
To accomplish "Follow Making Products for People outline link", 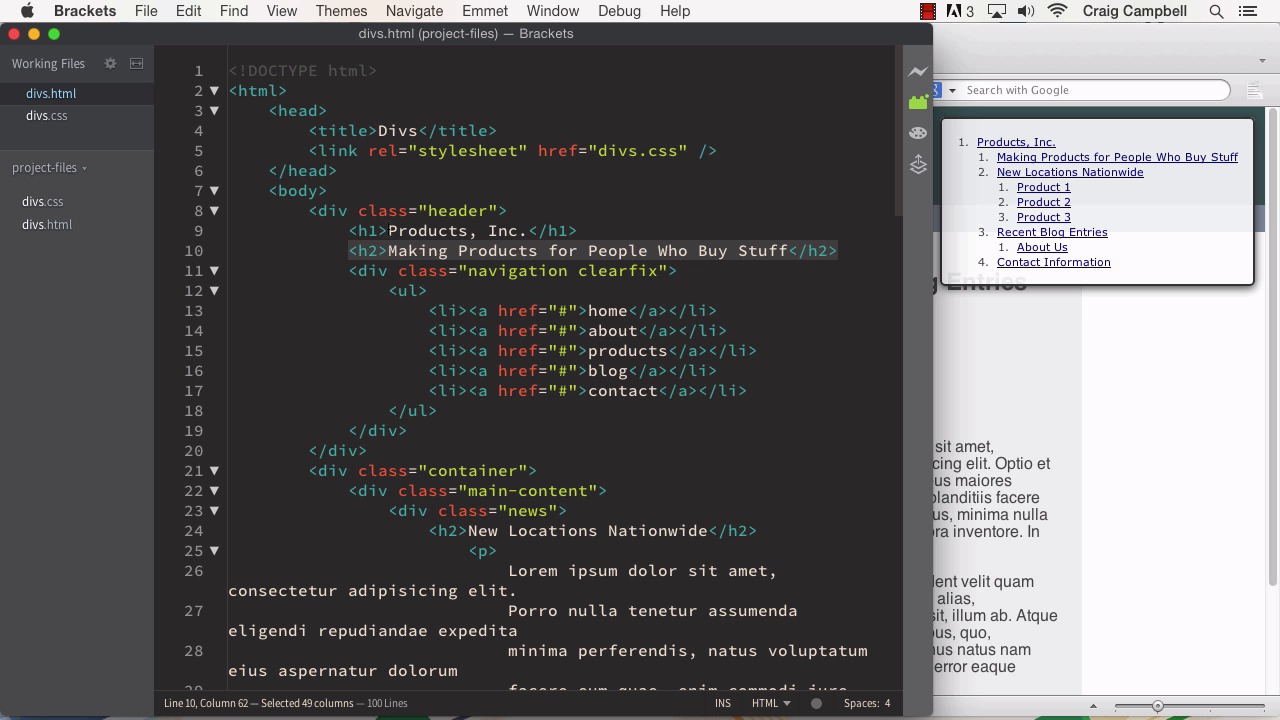I will click(1117, 157).
